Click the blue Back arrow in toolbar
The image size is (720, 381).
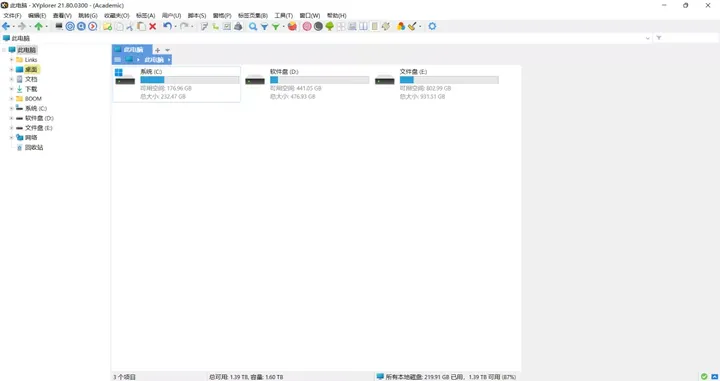(x=6, y=27)
